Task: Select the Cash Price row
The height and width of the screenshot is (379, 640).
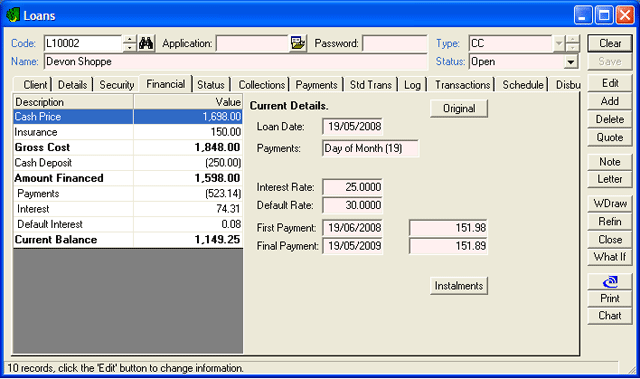Action: [128, 117]
